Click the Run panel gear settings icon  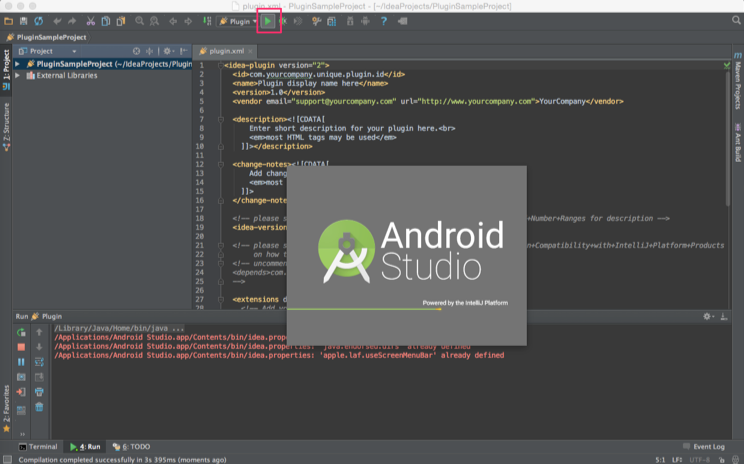pyautogui.click(x=708, y=316)
